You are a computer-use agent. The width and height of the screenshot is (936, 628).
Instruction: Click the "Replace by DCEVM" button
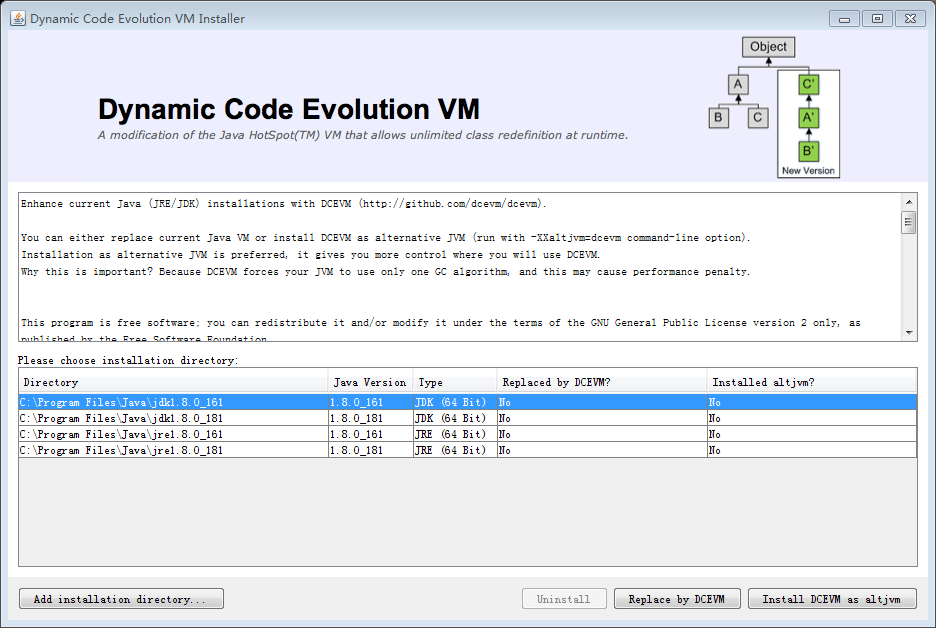pyautogui.click(x=677, y=598)
